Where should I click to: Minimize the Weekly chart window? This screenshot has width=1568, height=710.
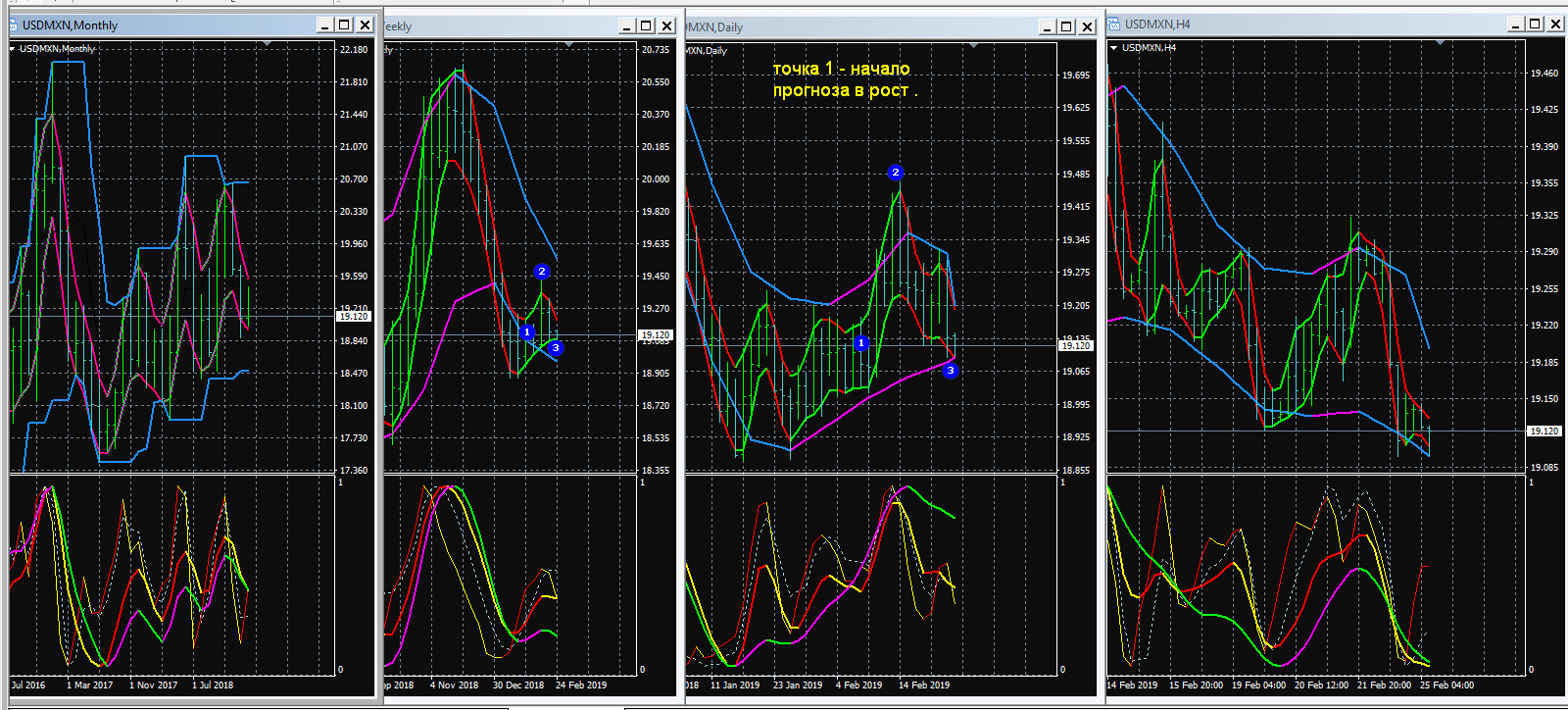(626, 26)
